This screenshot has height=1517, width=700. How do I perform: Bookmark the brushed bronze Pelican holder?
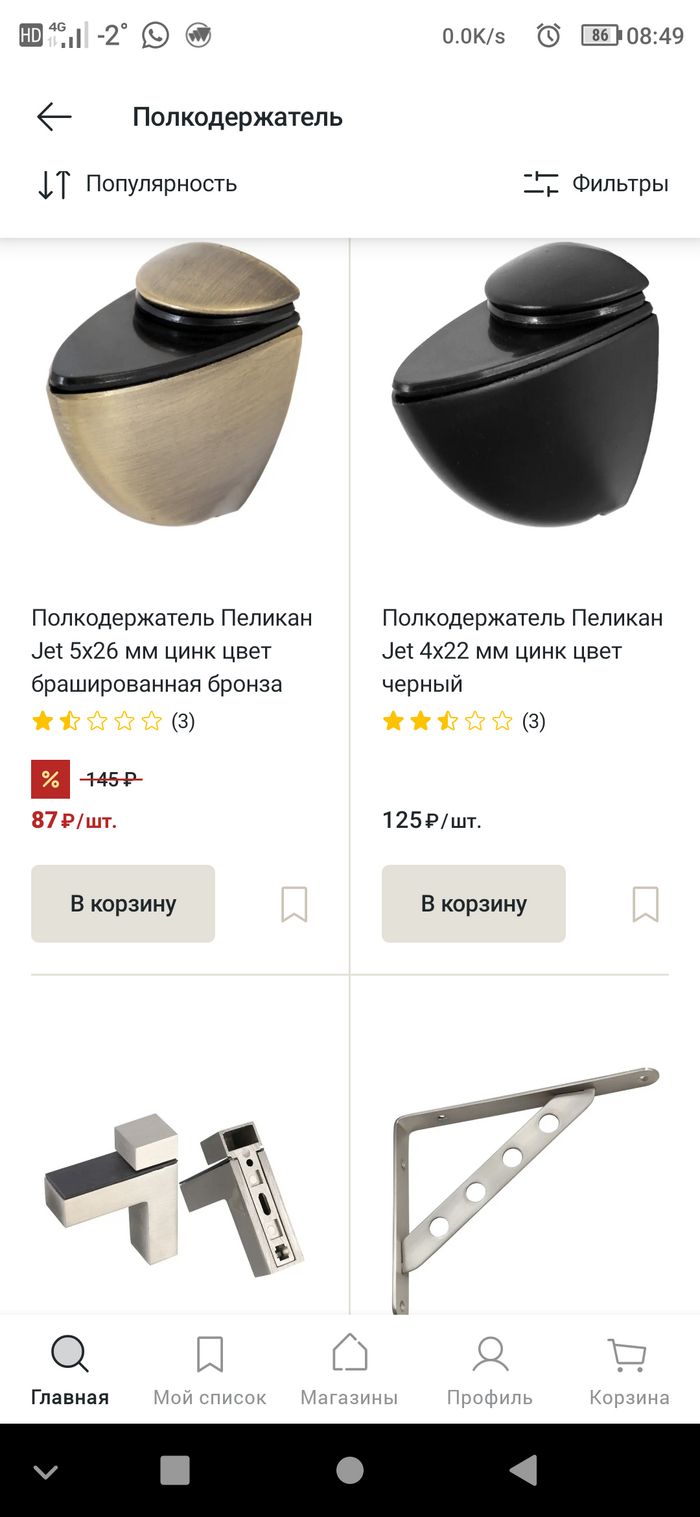tap(294, 904)
